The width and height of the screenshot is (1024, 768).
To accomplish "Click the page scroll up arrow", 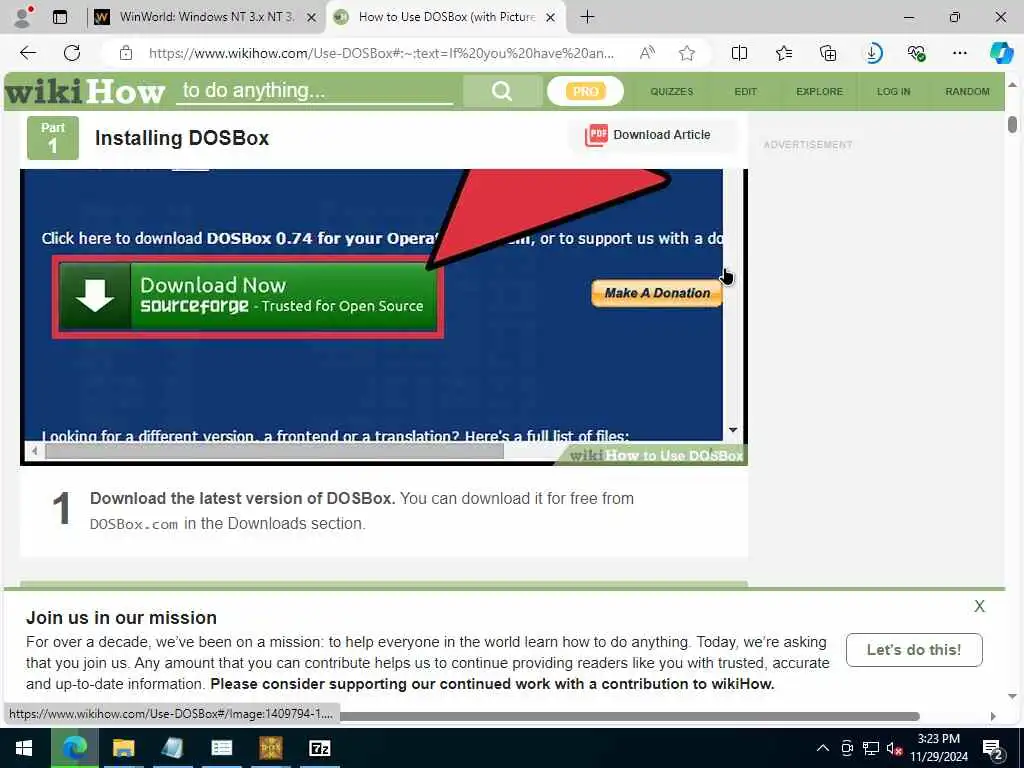I will coord(1012,85).
